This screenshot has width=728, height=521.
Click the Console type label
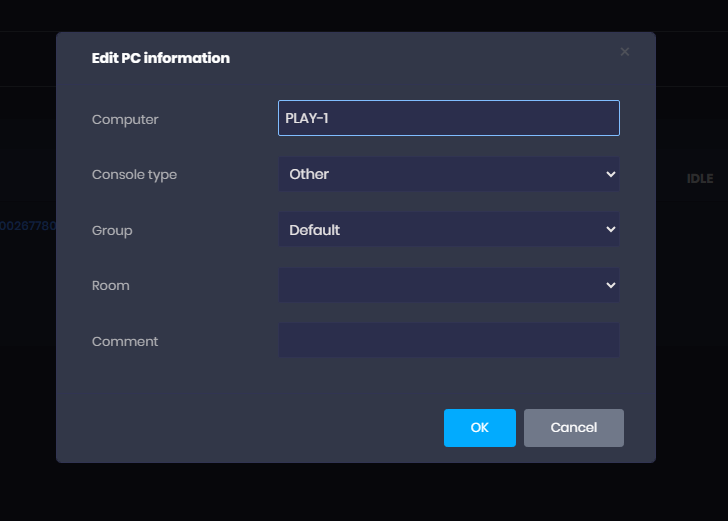click(134, 175)
